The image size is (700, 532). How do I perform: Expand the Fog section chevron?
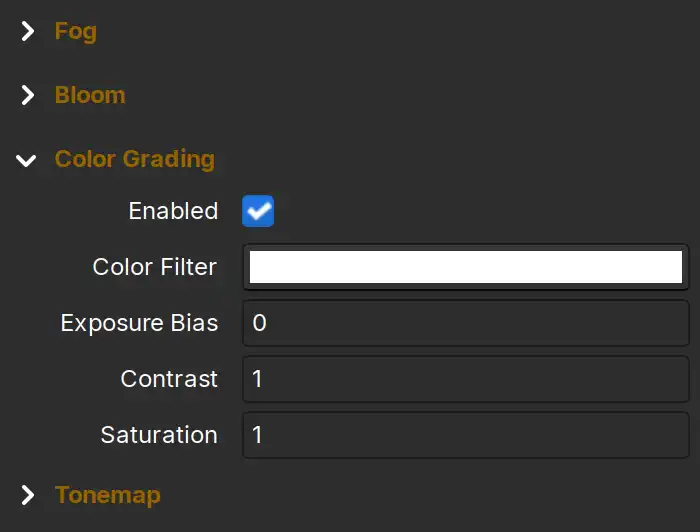tap(28, 31)
